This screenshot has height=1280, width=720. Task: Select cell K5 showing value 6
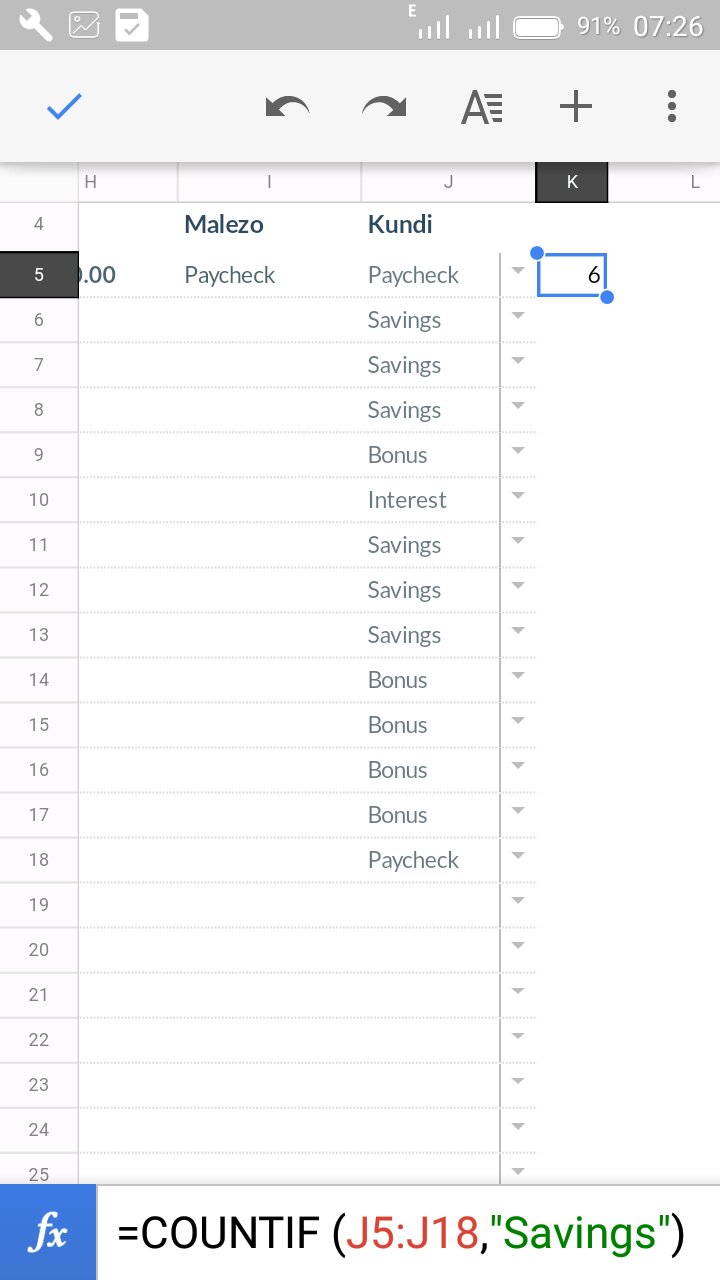572,275
